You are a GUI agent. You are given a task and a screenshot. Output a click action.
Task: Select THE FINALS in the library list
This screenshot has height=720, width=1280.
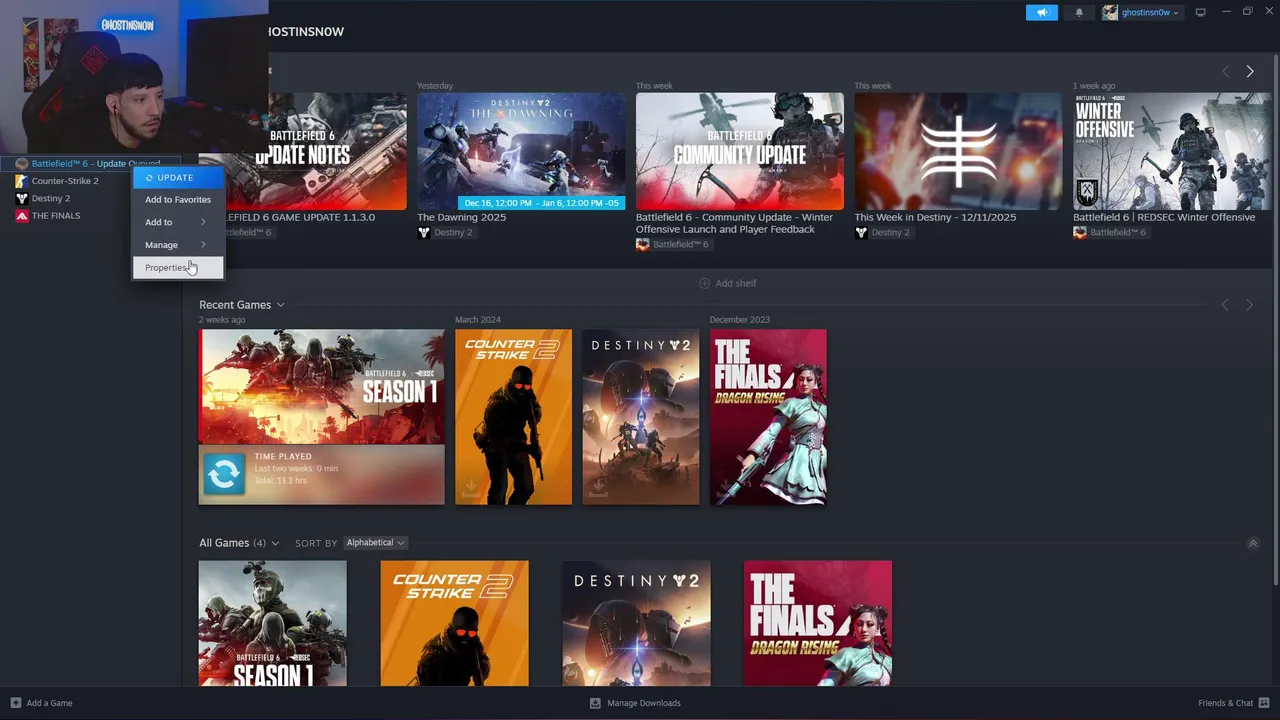(56, 216)
